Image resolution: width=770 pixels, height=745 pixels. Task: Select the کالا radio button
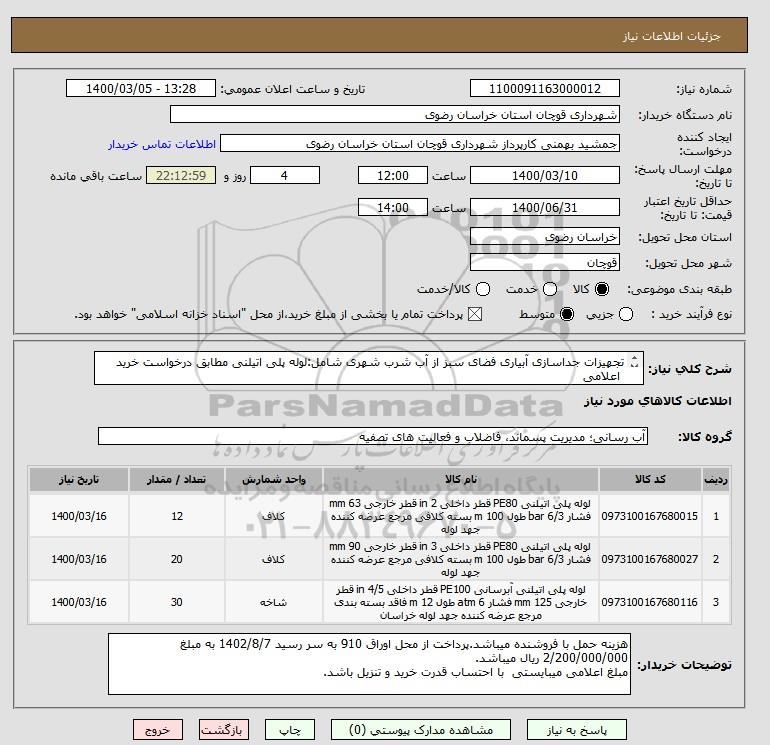click(x=602, y=289)
